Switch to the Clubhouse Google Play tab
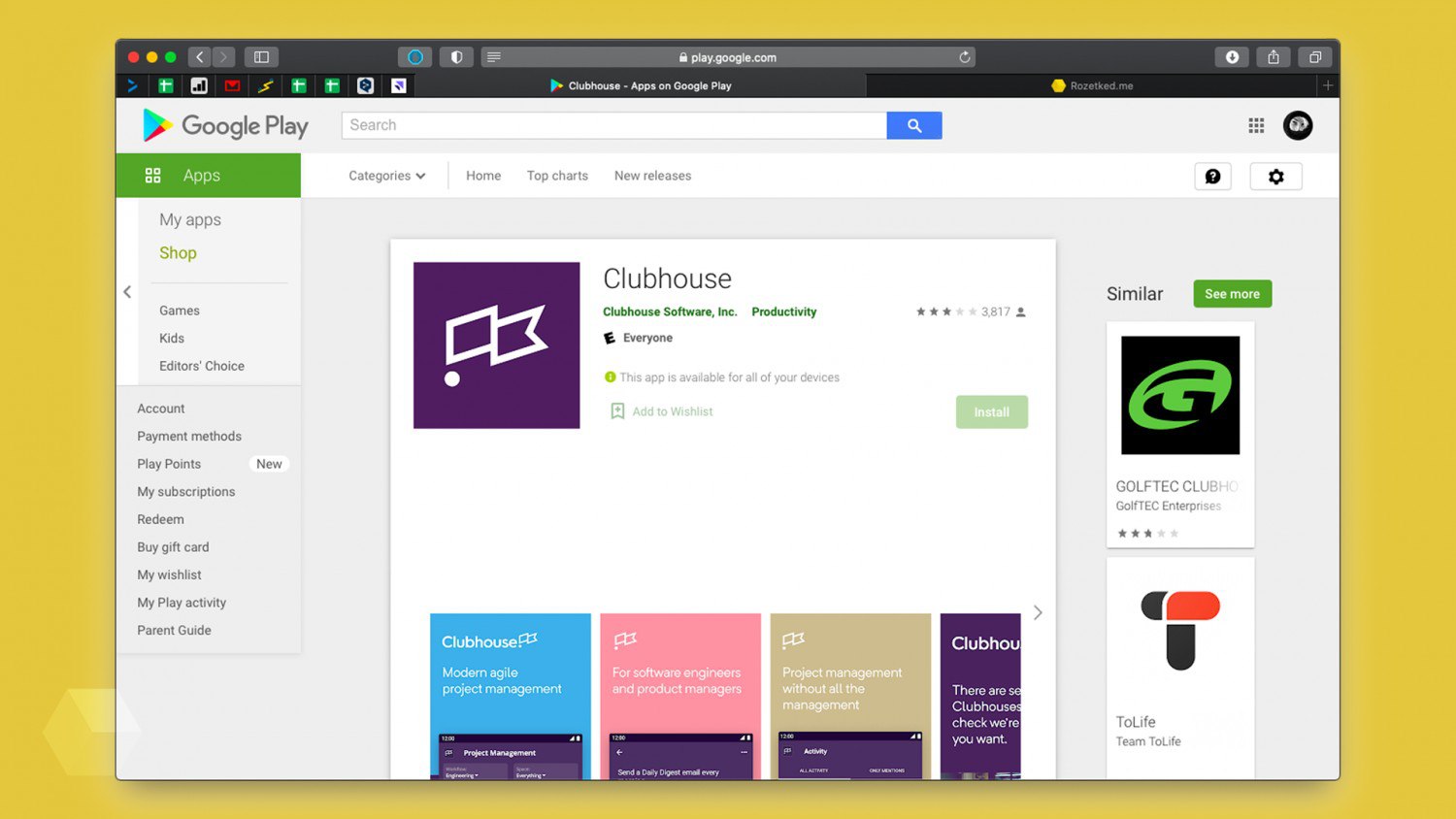Screen dimensions: 1456x819 [x=641, y=85]
